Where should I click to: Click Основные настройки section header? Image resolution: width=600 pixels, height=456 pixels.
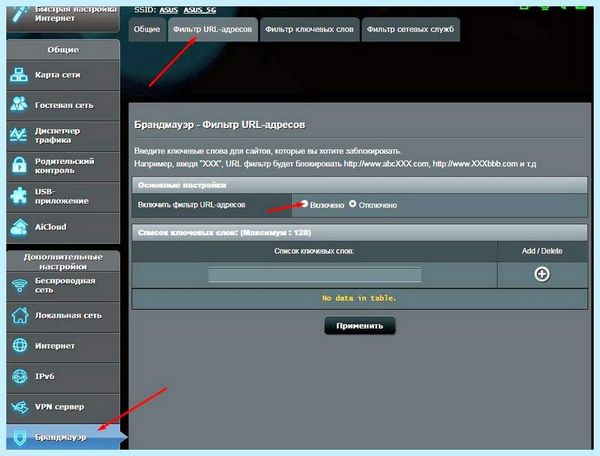tap(360, 185)
